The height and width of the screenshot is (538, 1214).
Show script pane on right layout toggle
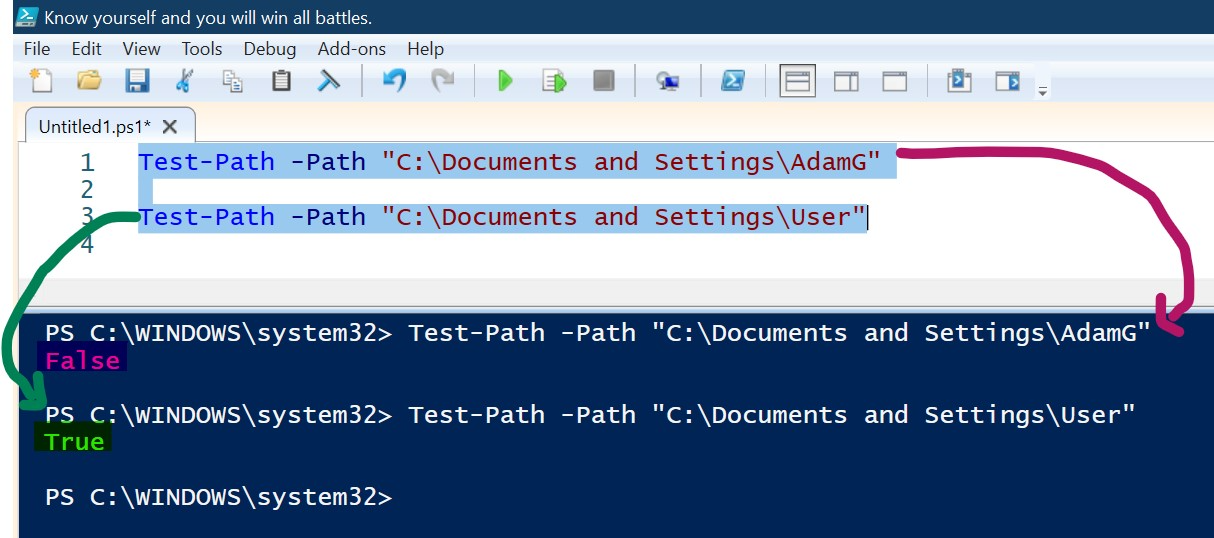846,81
